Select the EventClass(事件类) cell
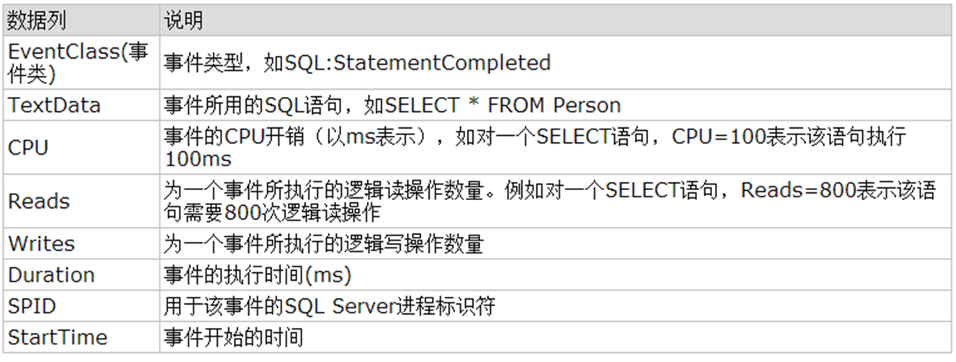This screenshot has height=362, width=956. (x=81, y=63)
